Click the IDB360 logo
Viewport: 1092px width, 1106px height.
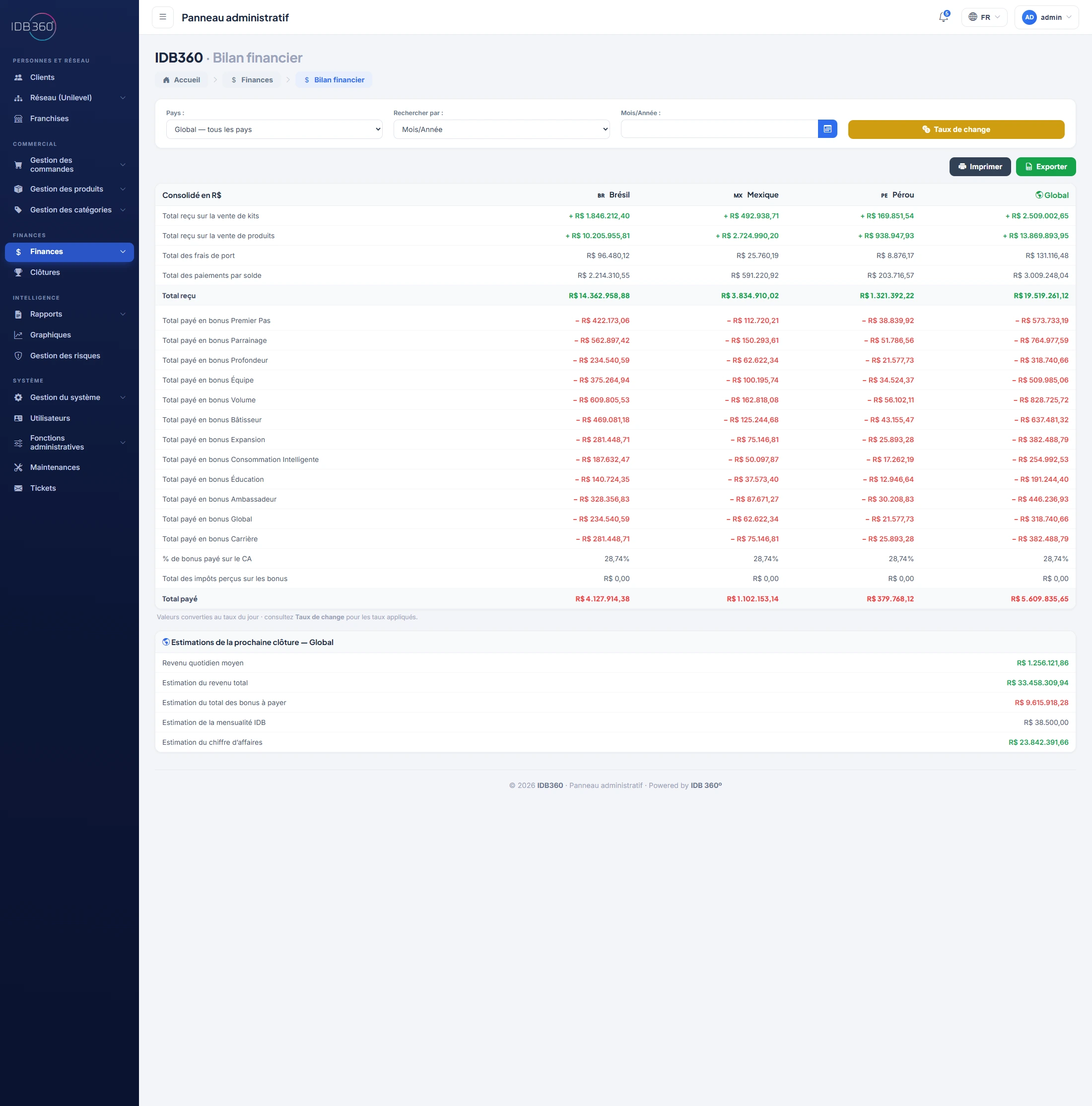coord(34,26)
